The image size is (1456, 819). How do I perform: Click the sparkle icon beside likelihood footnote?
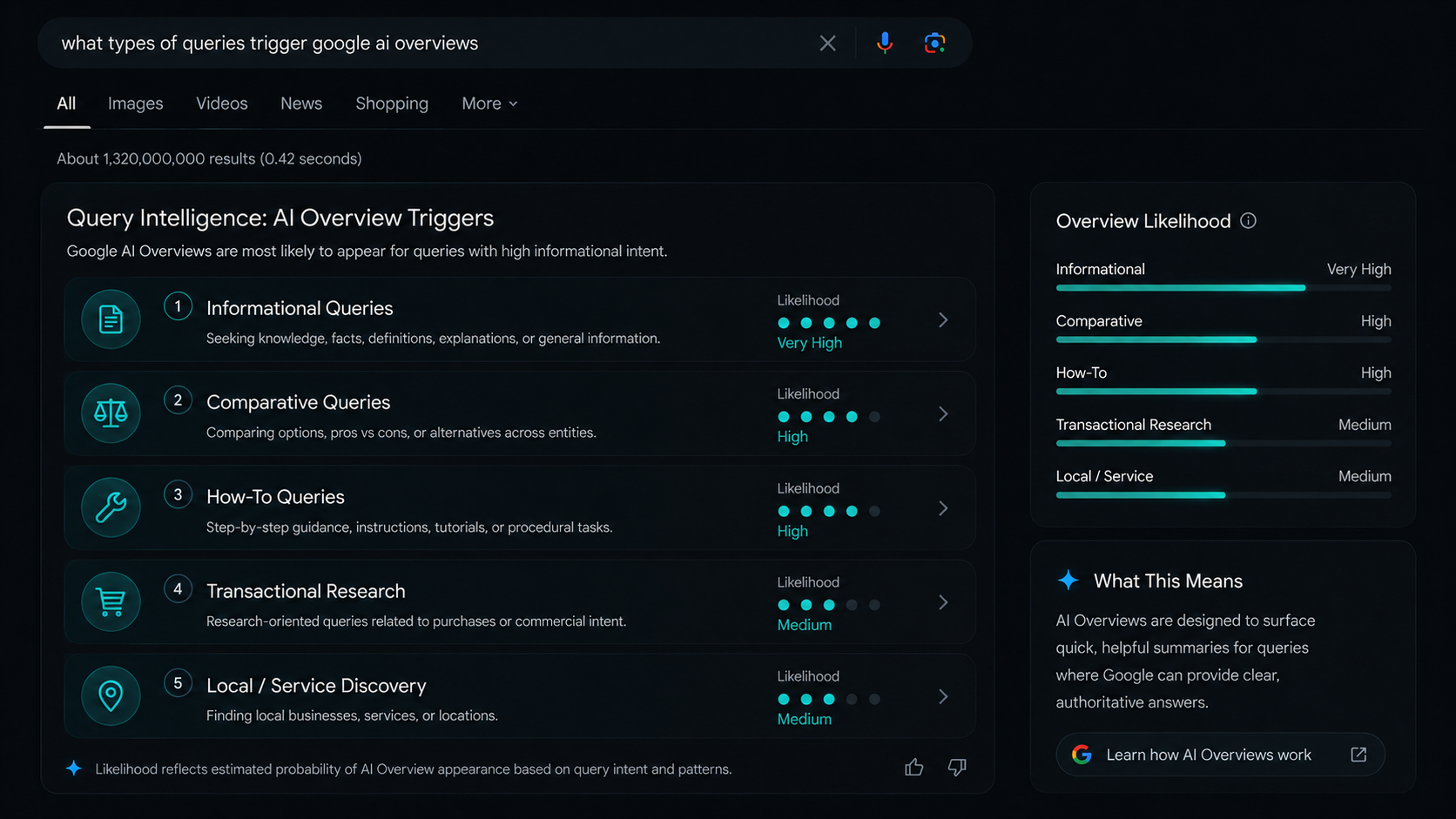[74, 769]
